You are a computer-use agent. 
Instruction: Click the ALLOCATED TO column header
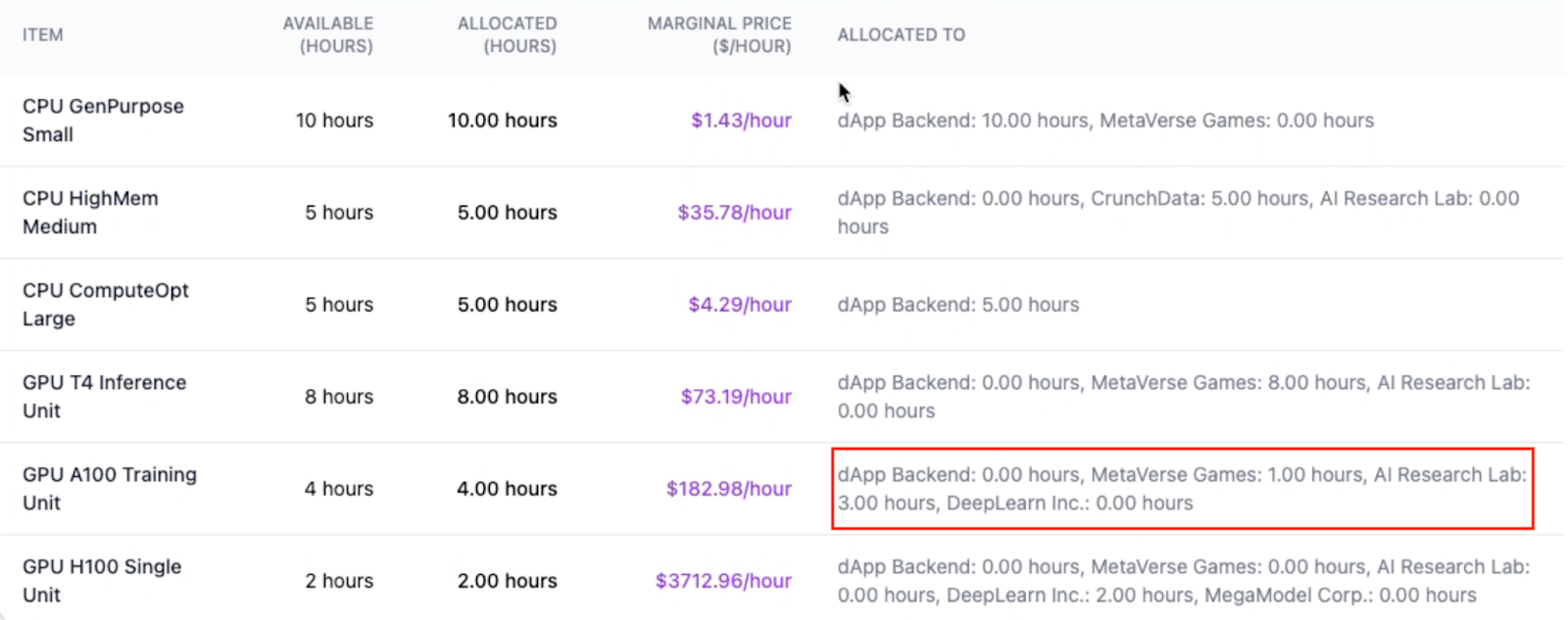[901, 35]
